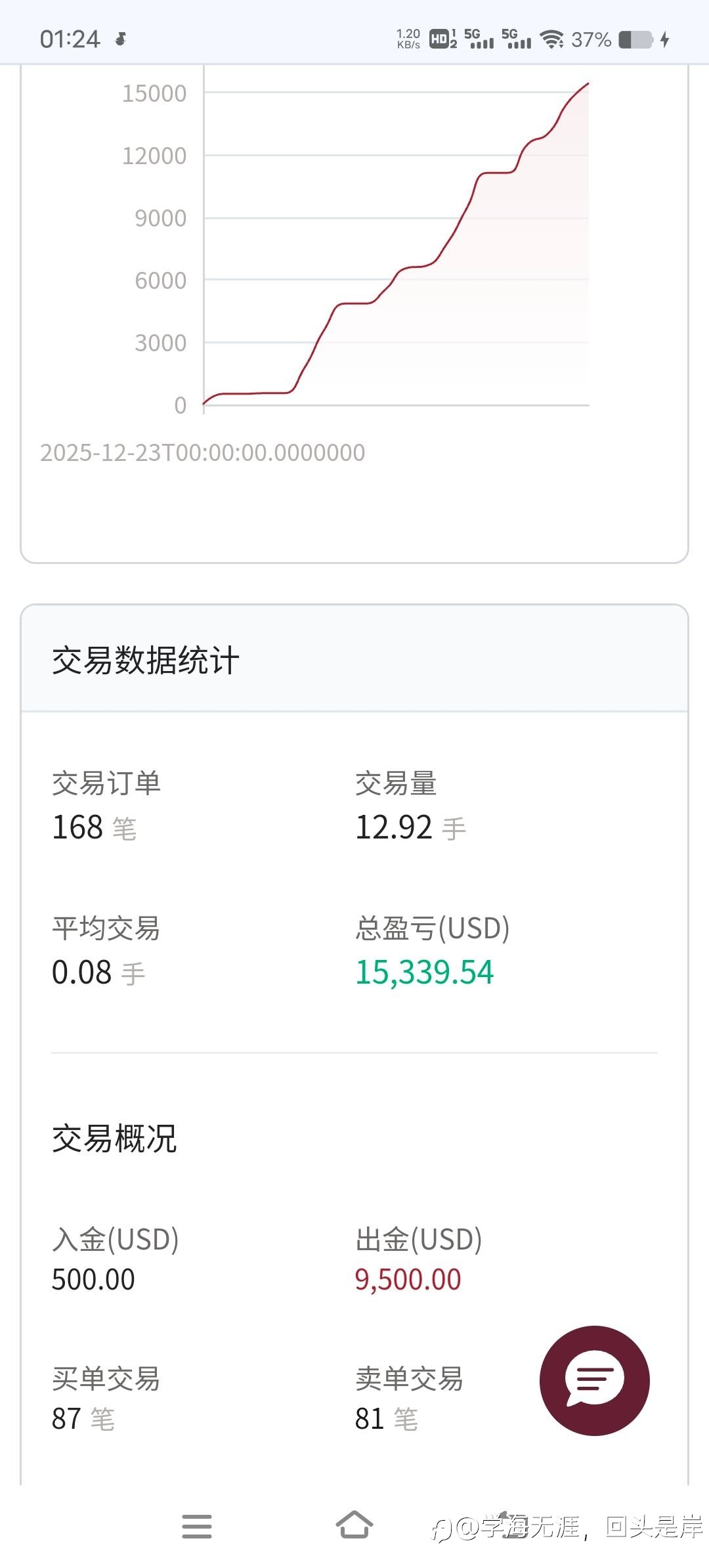Tap the charging bolt icon
709x1568 pixels.
pyautogui.click(x=665, y=39)
